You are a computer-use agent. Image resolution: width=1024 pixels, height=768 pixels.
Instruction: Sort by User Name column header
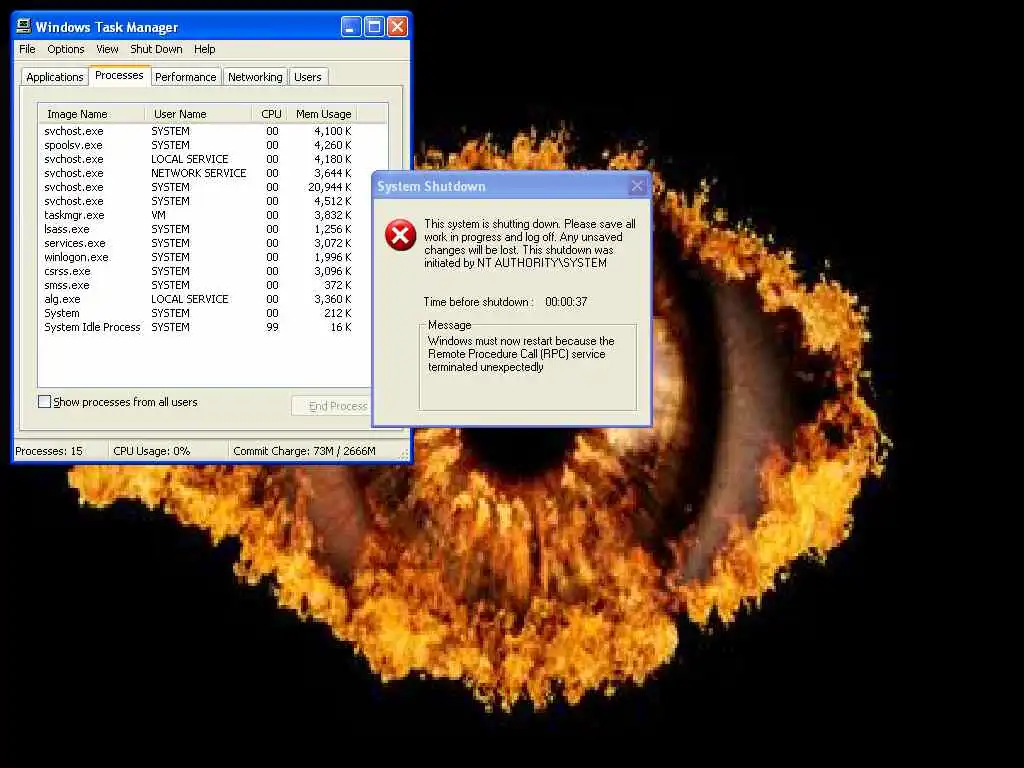pyautogui.click(x=198, y=114)
